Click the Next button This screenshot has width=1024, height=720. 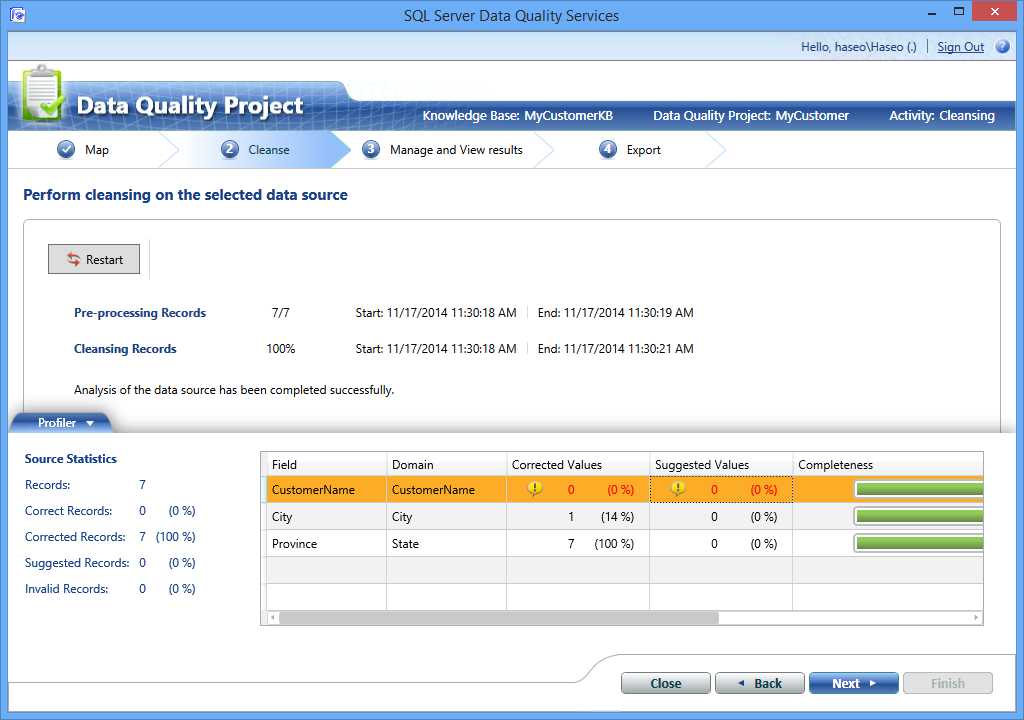click(854, 683)
